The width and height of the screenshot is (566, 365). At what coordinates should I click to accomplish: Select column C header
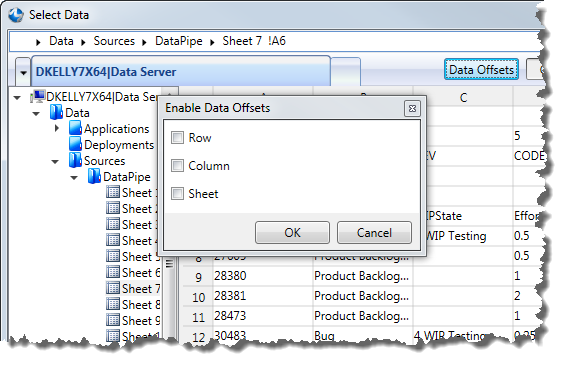click(463, 97)
